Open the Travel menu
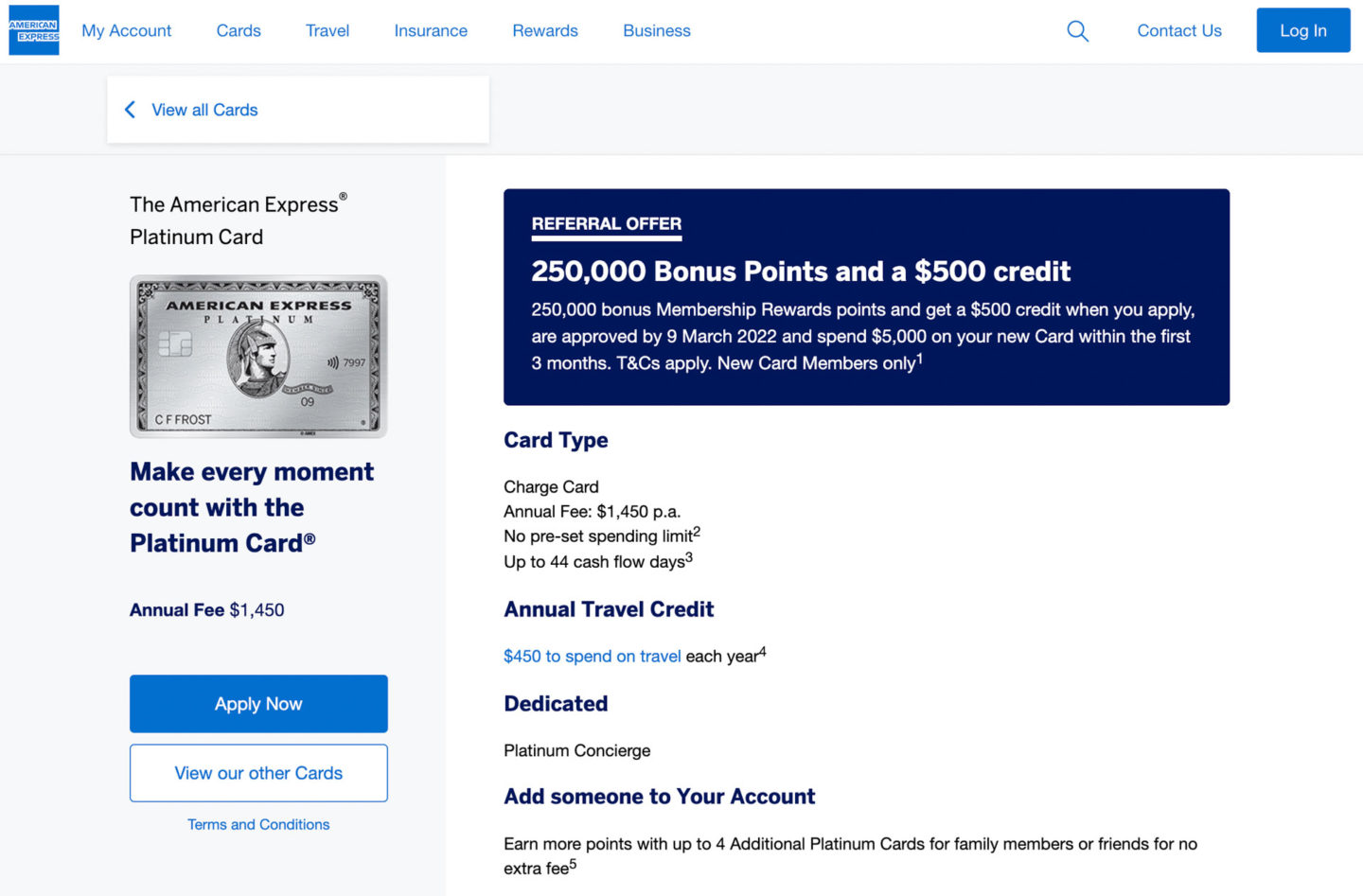 pos(327,31)
